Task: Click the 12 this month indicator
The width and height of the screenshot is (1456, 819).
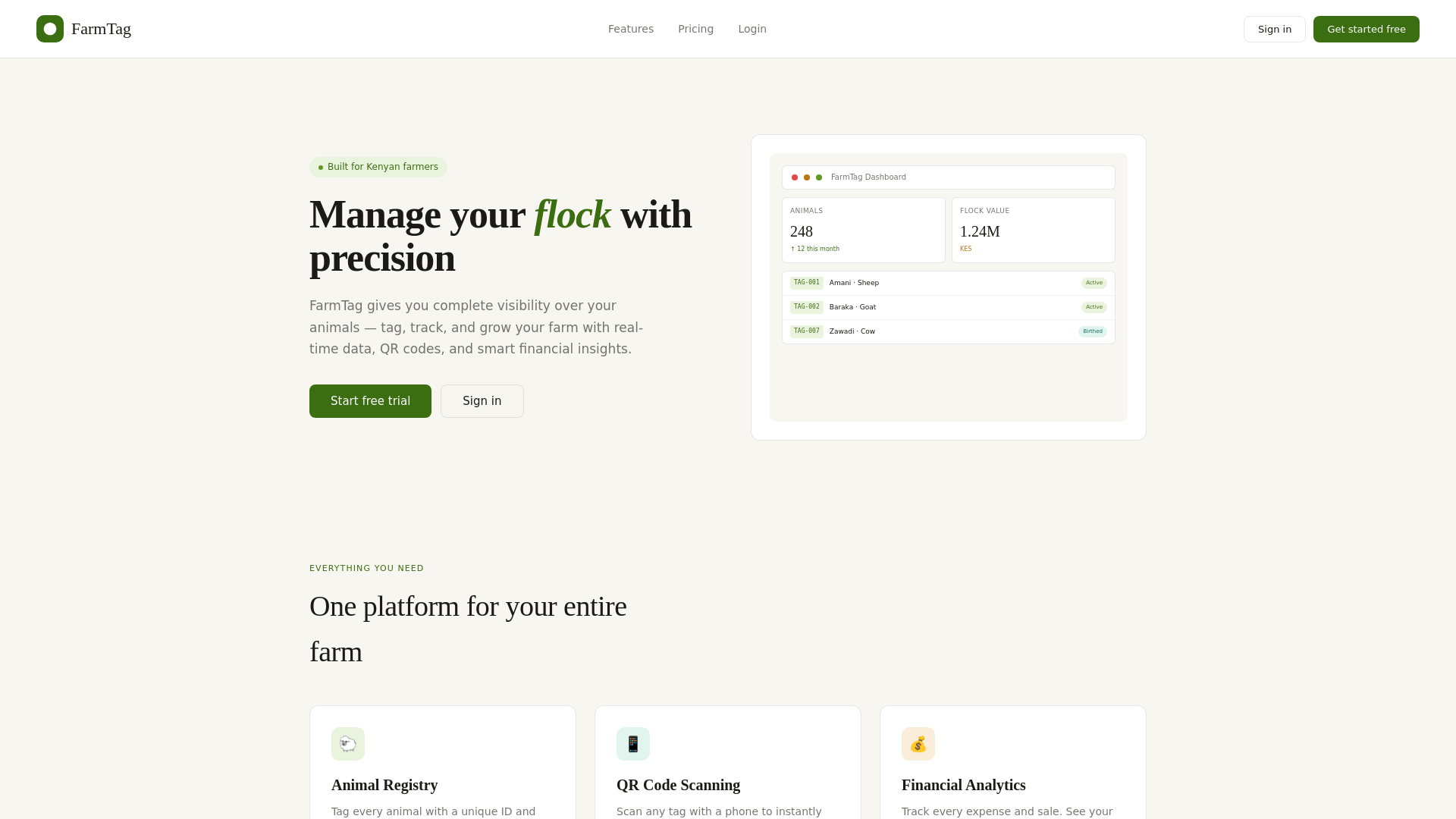Action: click(x=815, y=249)
